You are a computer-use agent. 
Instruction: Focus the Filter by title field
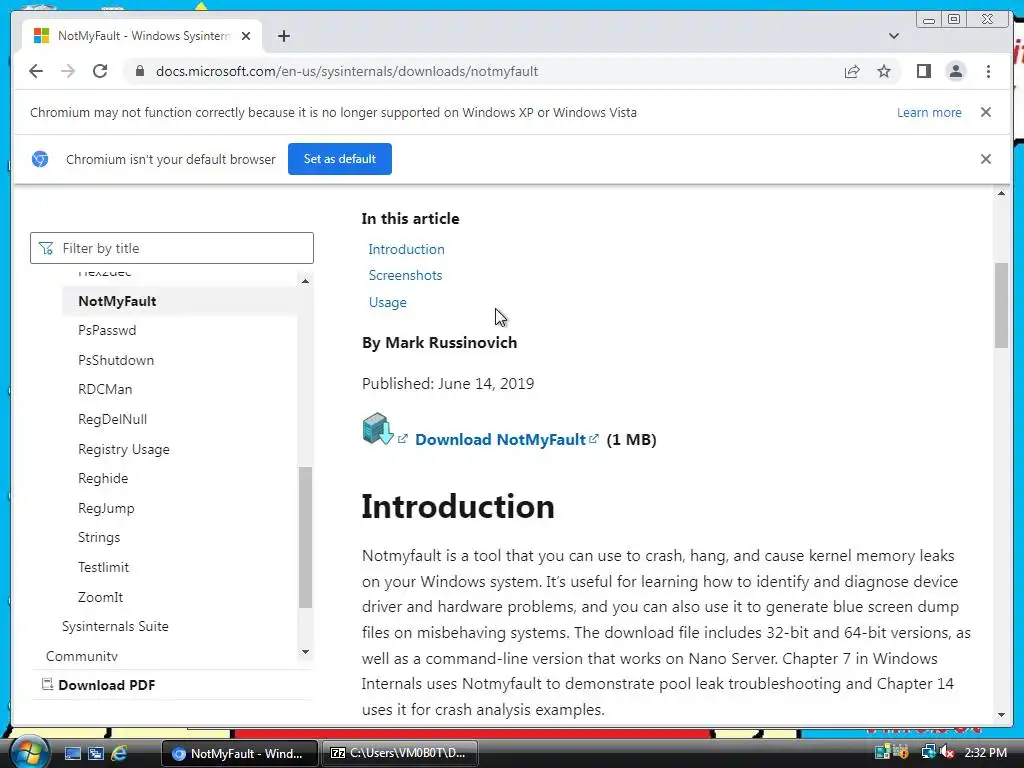pyautogui.click(x=172, y=248)
